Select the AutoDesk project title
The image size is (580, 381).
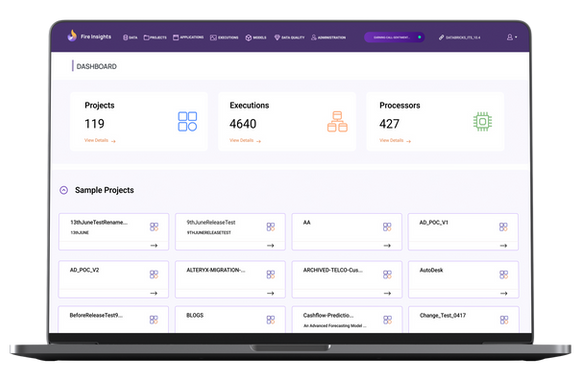pos(431,270)
